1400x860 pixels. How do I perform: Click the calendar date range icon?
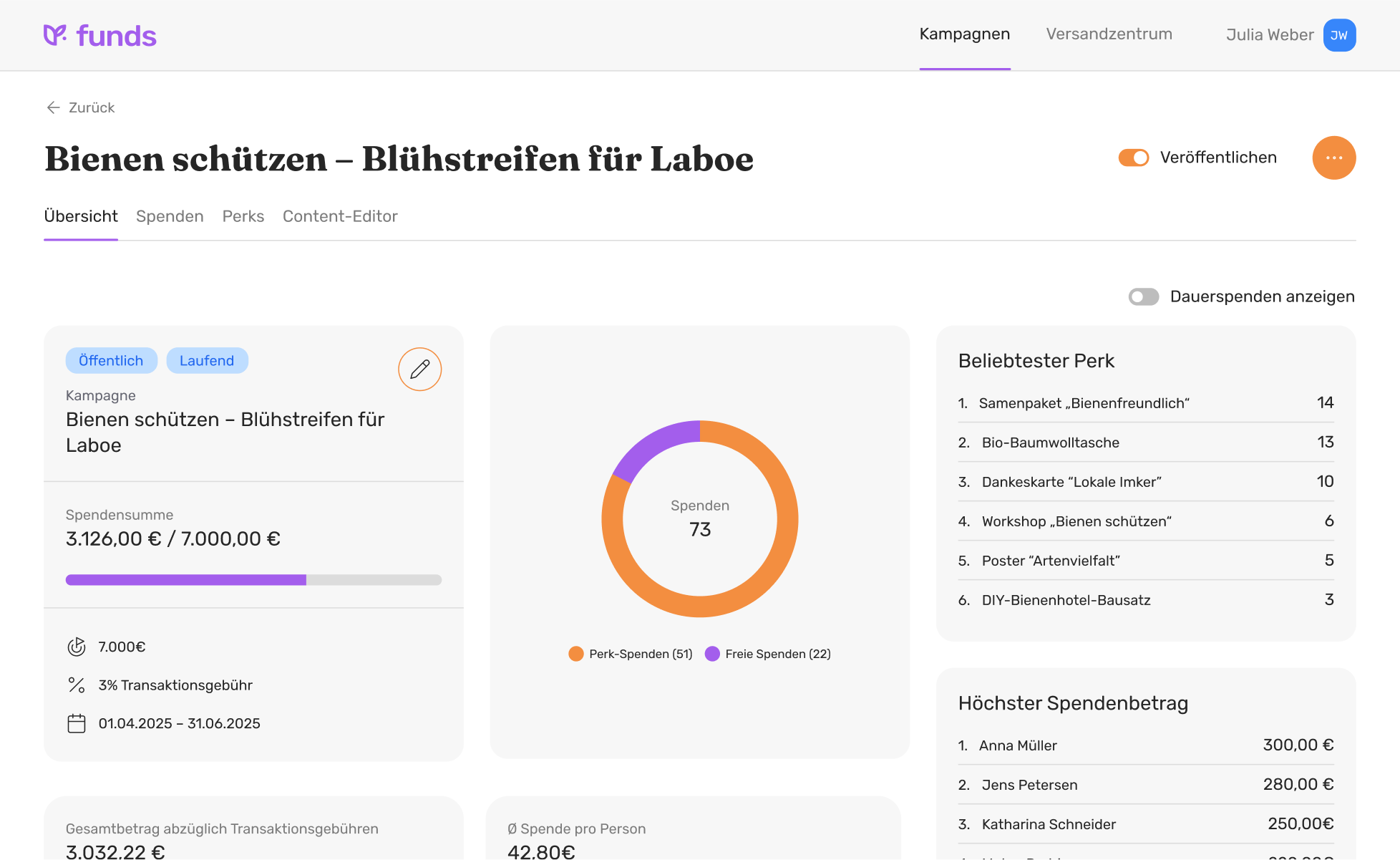click(77, 723)
